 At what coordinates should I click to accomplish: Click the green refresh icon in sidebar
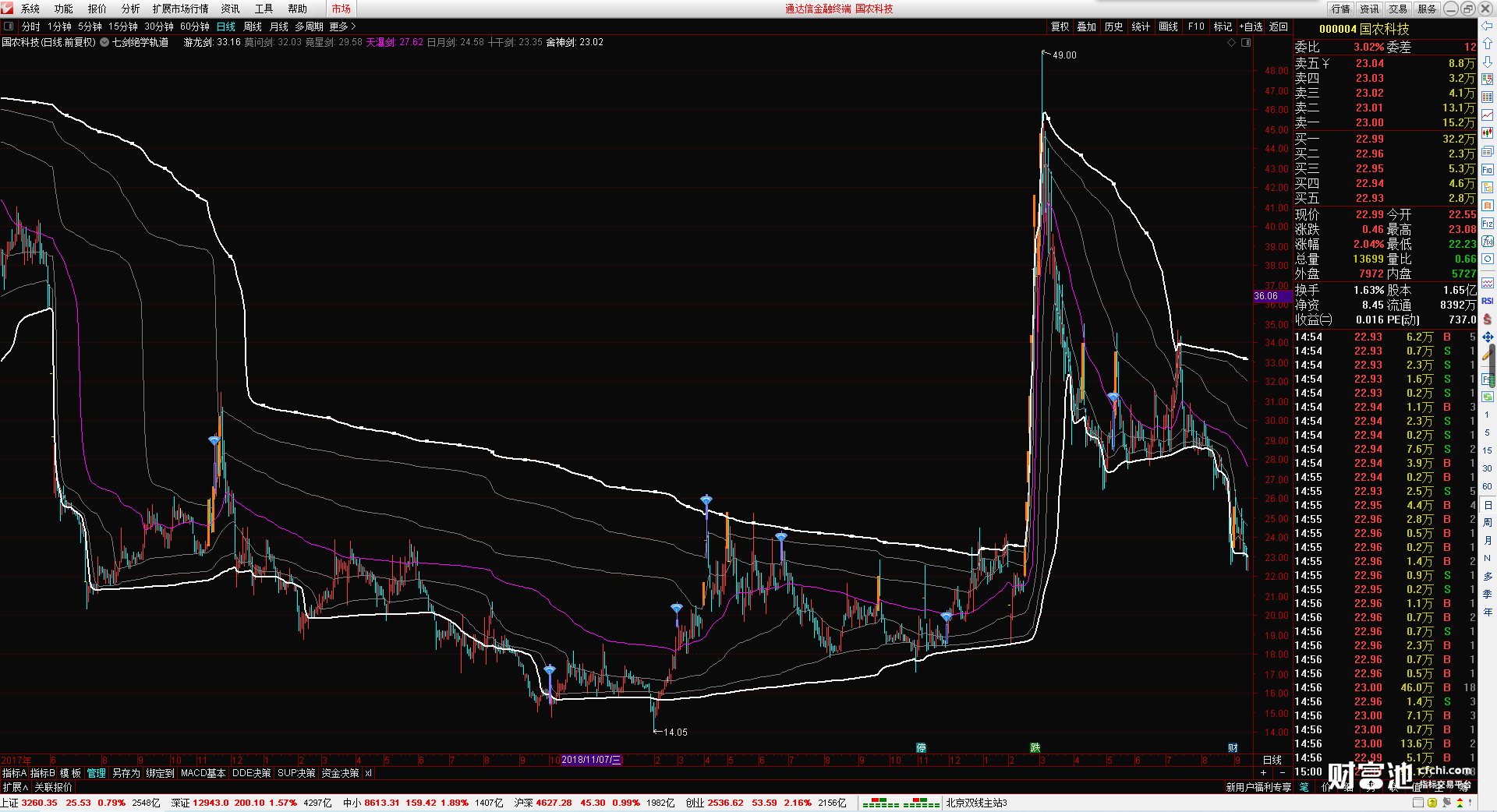[1488, 397]
